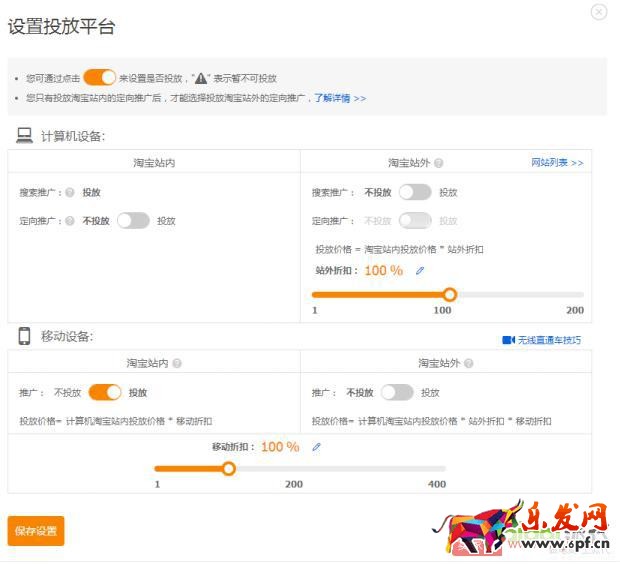Toggle mobile 淘宝站内 推广 switch
Screen dimensions: 620x564
click(x=105, y=392)
